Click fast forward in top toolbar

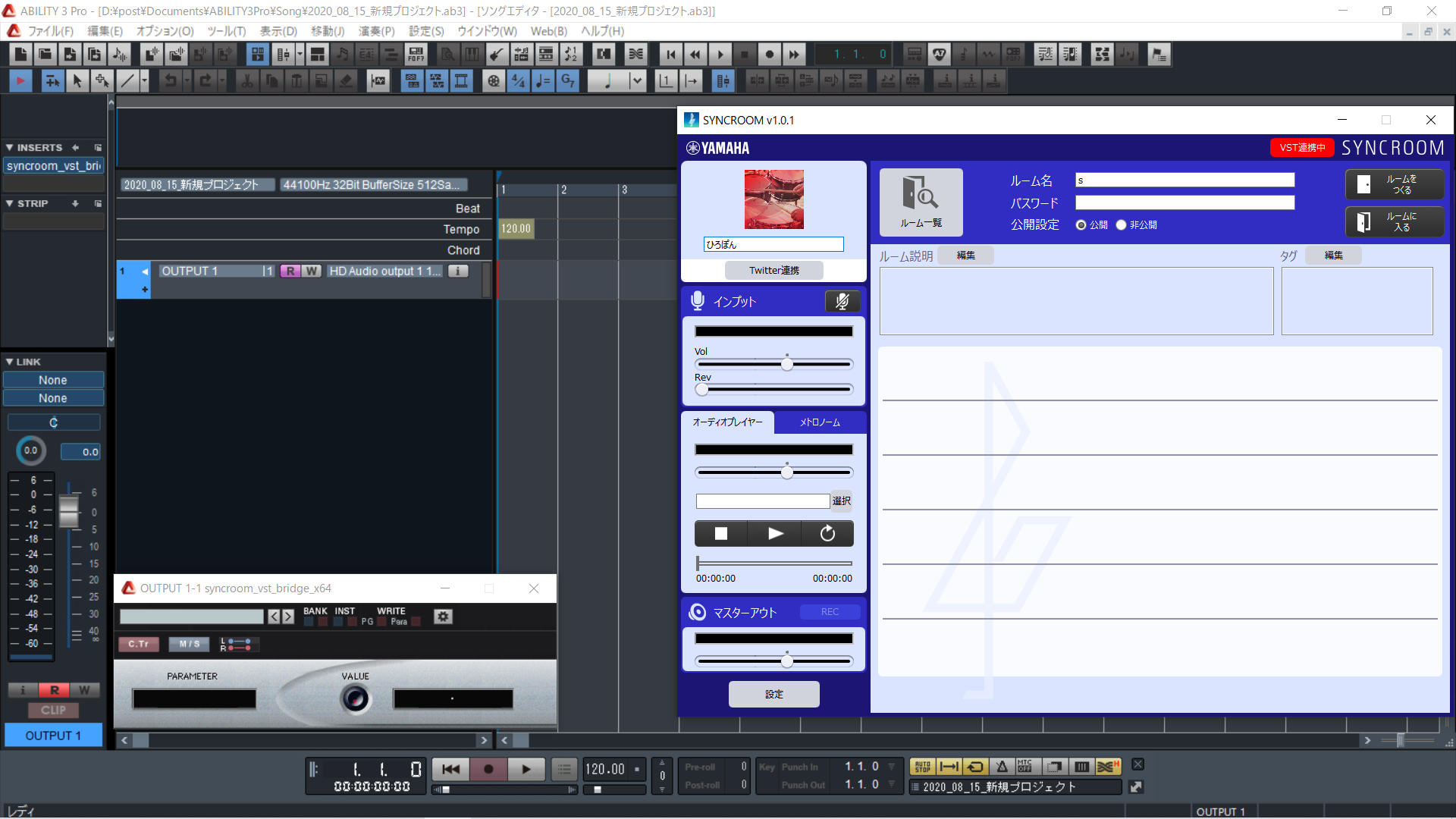794,55
